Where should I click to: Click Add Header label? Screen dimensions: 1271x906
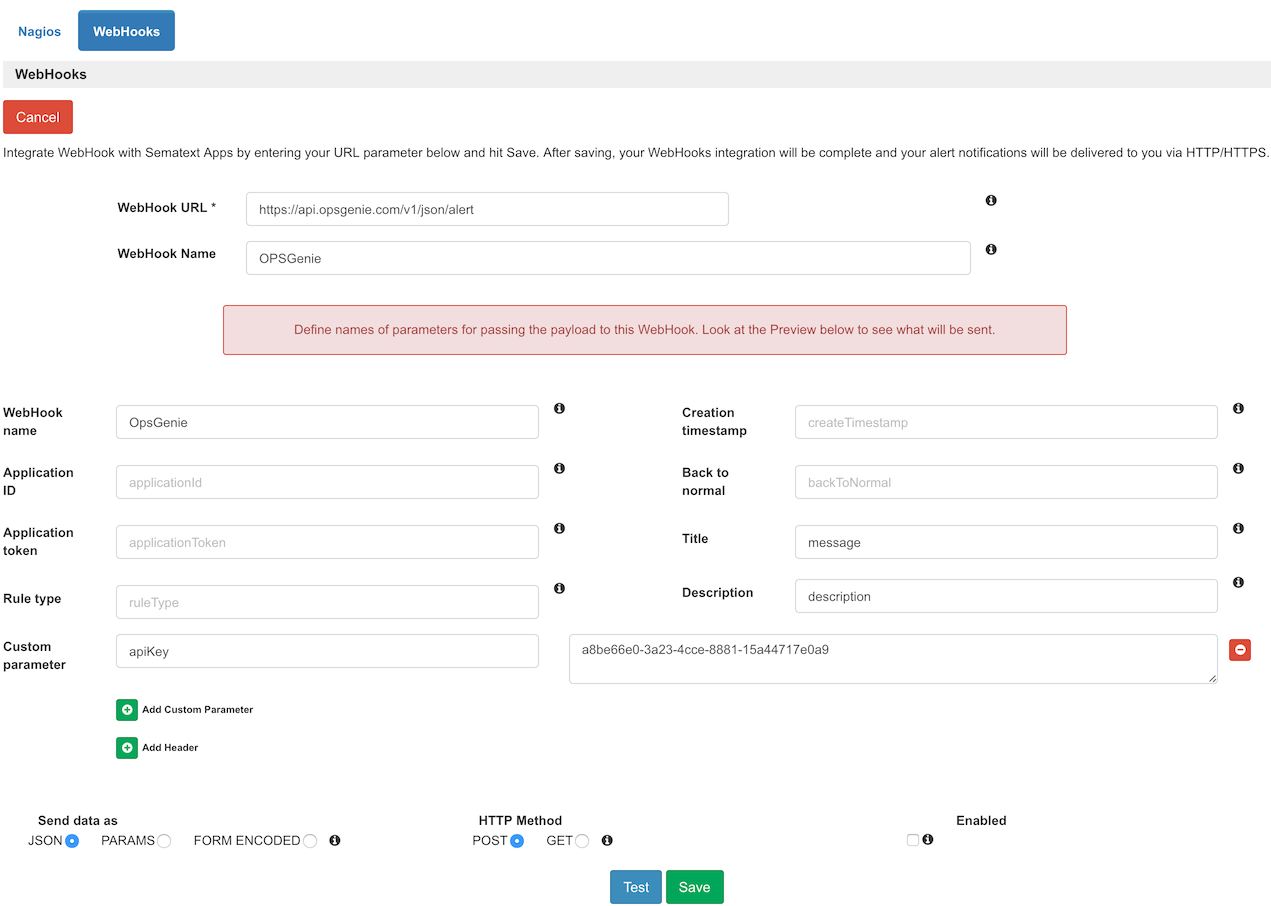pyautogui.click(x=170, y=748)
